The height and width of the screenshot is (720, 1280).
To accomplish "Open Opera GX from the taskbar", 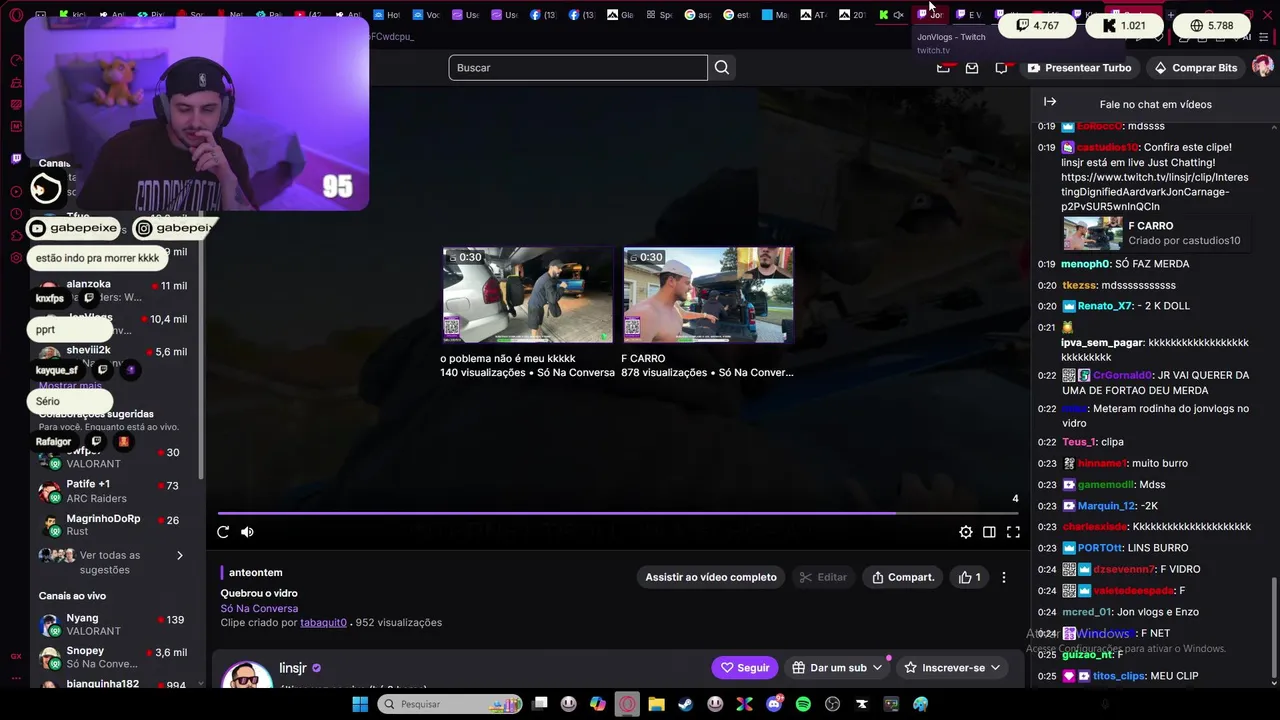I will tap(628, 704).
